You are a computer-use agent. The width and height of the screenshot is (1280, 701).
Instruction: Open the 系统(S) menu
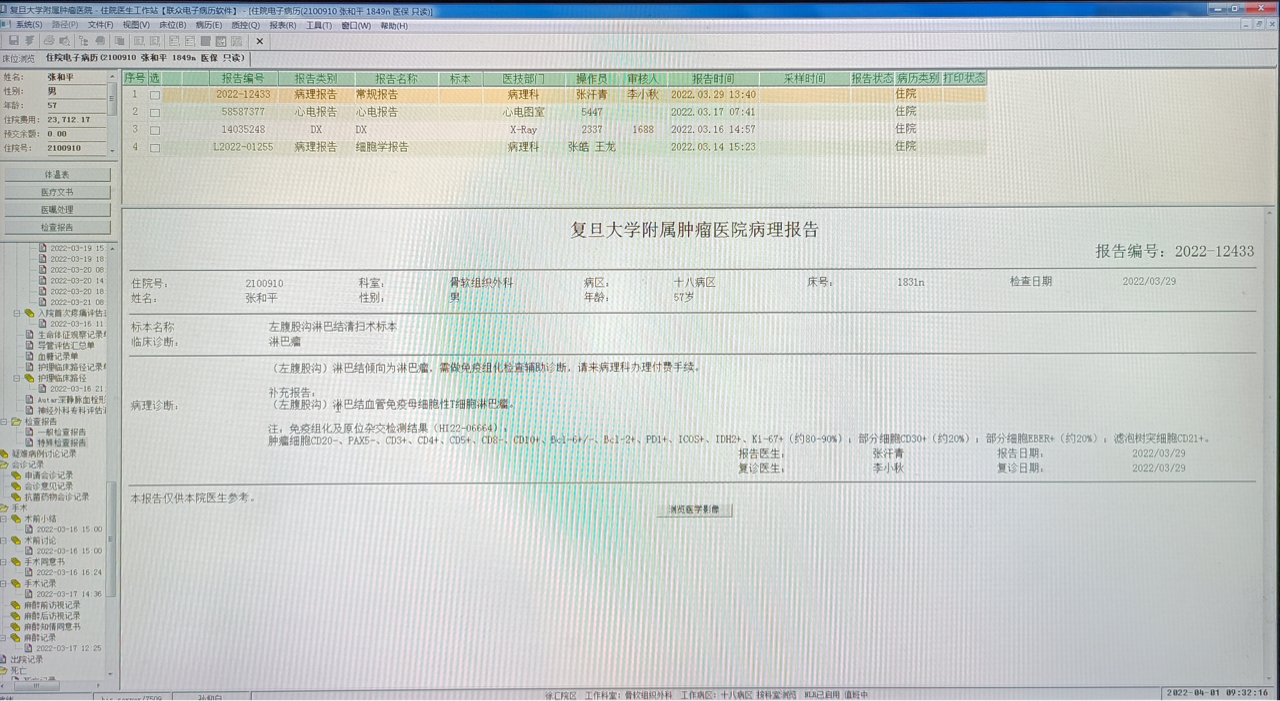28,25
